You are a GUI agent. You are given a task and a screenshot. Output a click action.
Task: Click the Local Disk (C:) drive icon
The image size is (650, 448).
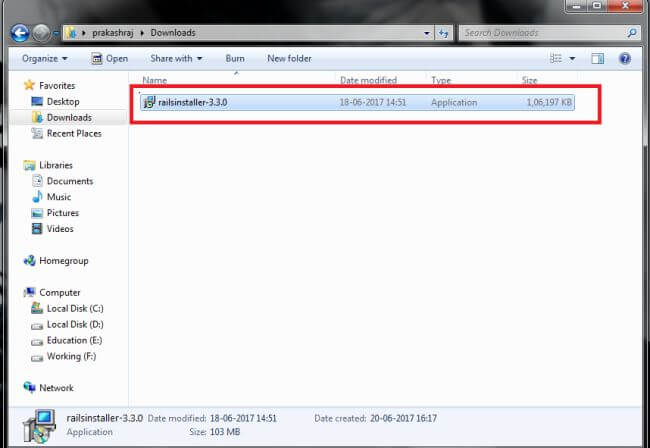[x=37, y=308]
